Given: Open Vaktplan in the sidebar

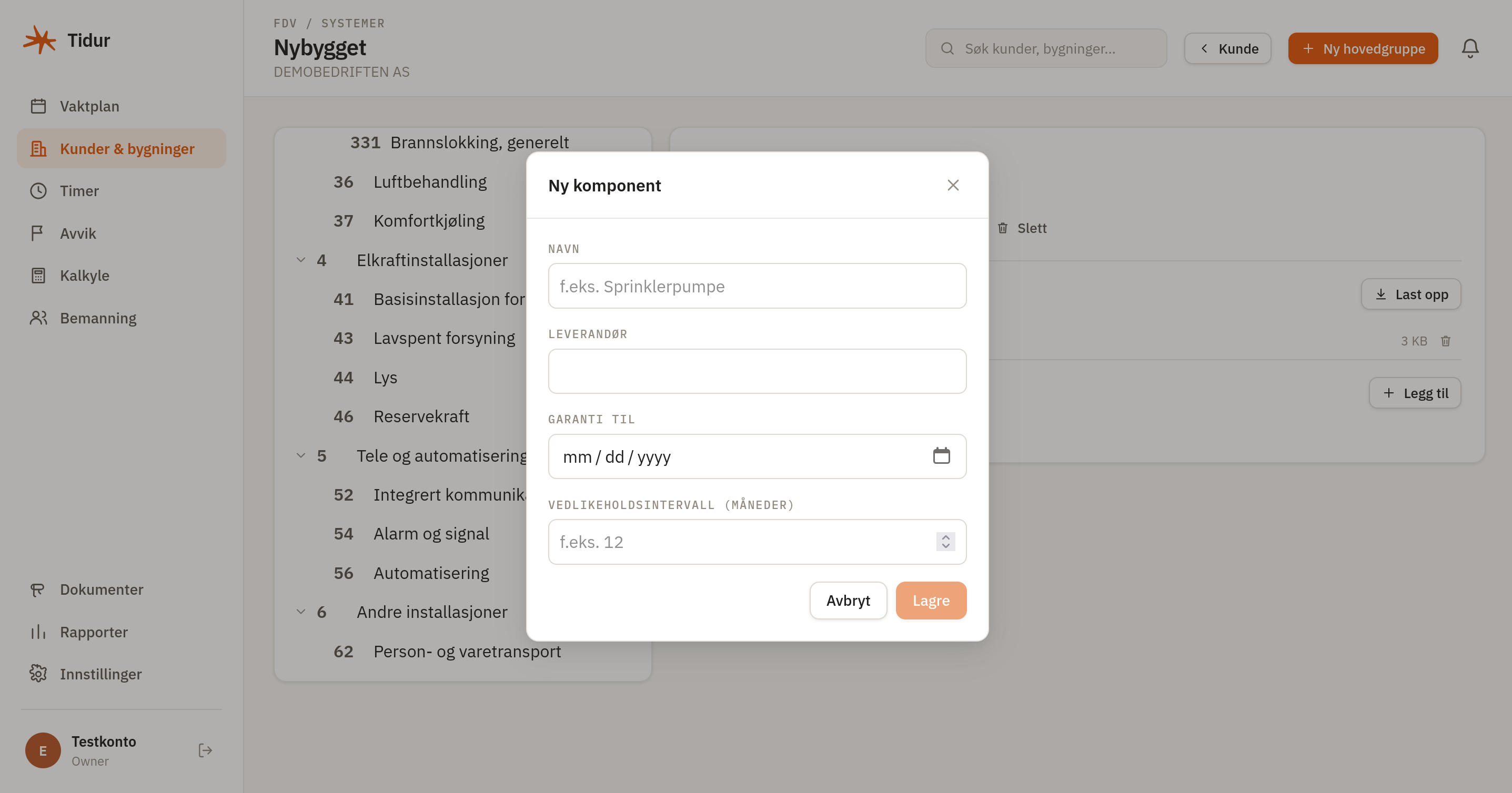Looking at the screenshot, I should 122,106.
